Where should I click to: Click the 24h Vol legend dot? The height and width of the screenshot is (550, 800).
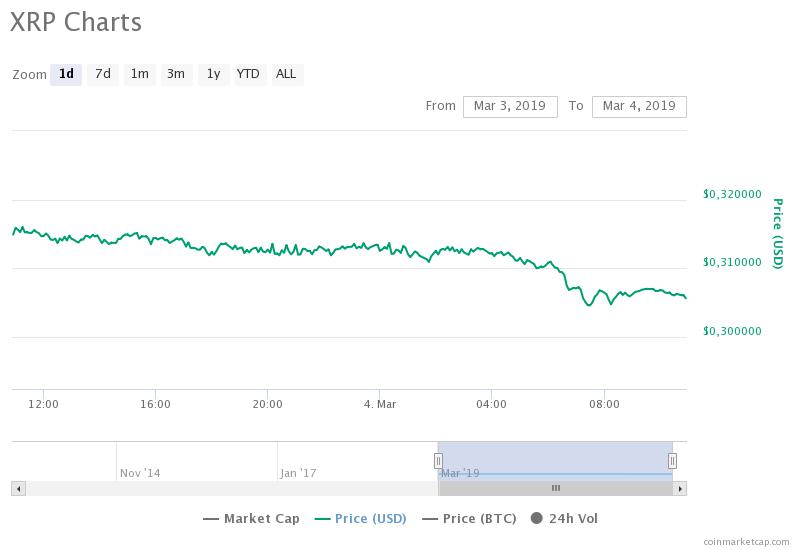point(537,518)
